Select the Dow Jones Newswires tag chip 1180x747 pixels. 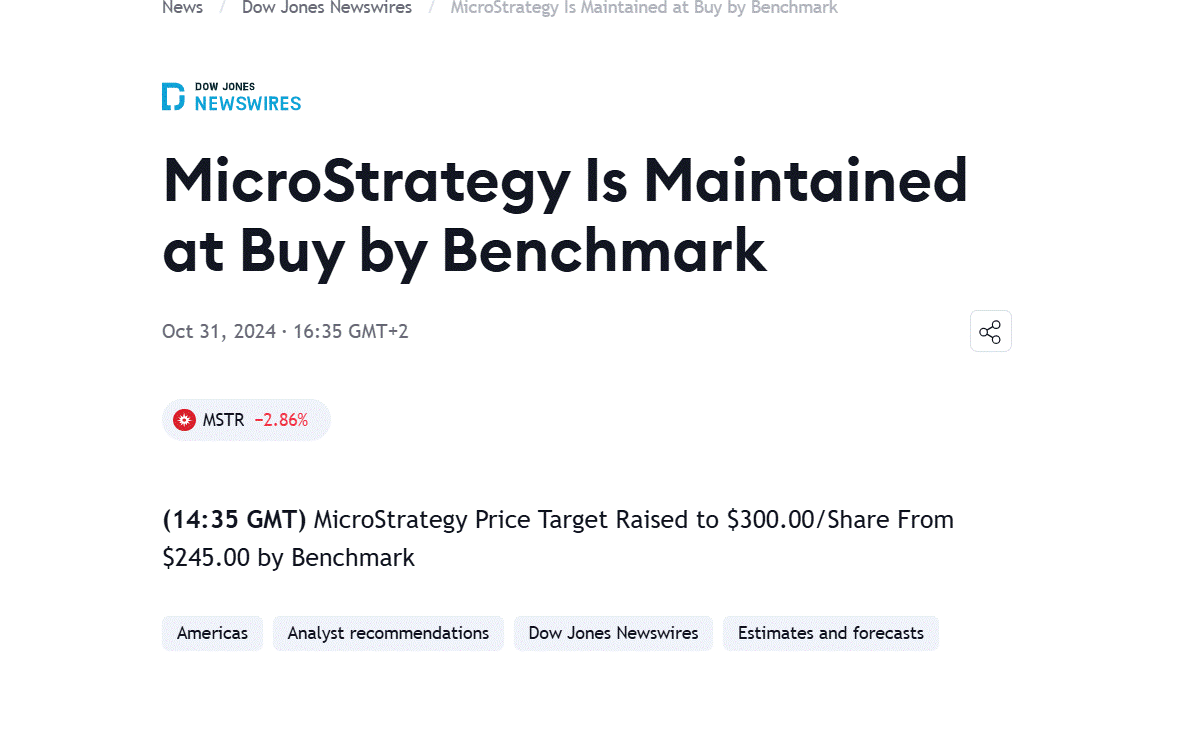coord(613,633)
